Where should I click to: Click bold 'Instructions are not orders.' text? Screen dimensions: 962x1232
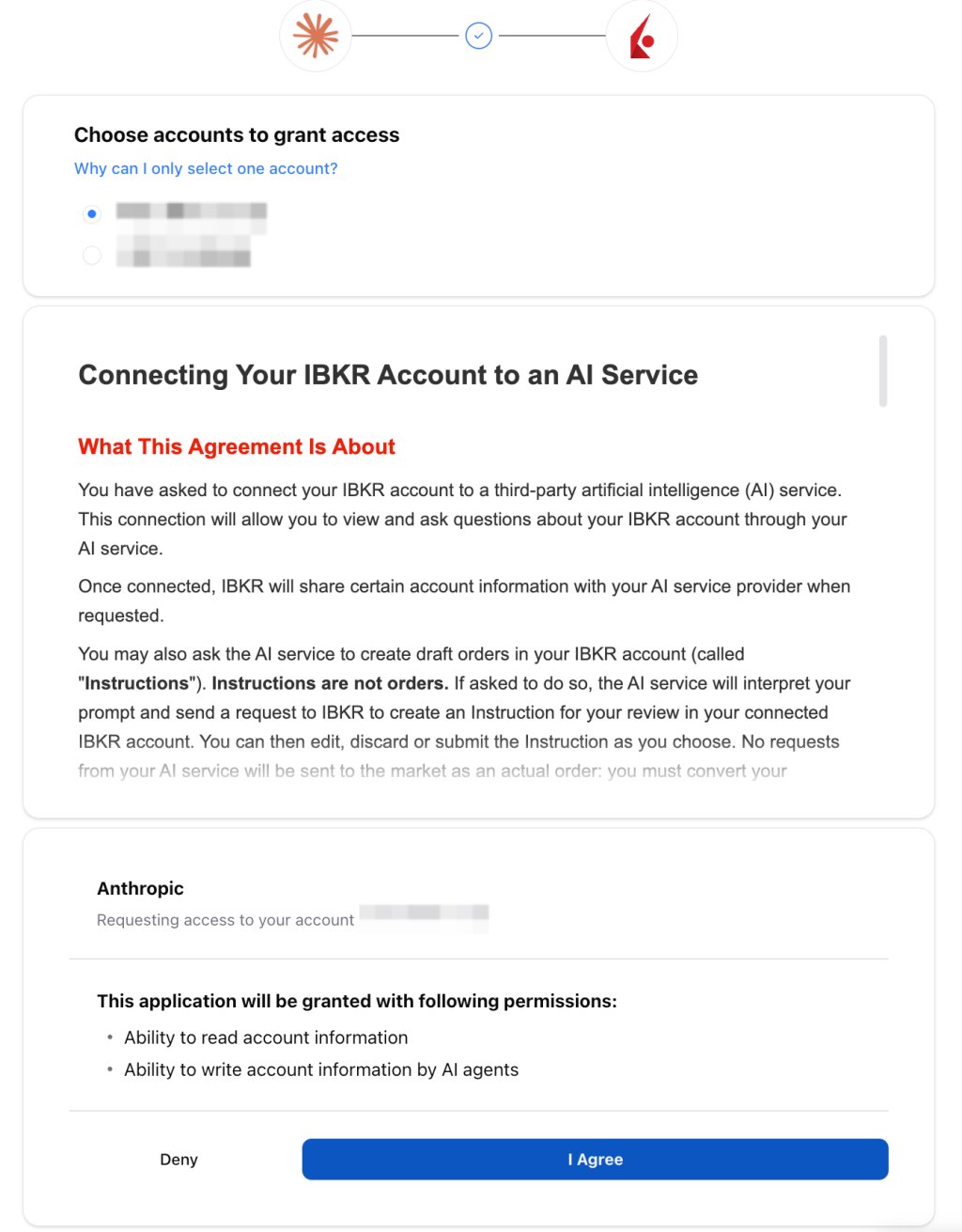[x=330, y=683]
